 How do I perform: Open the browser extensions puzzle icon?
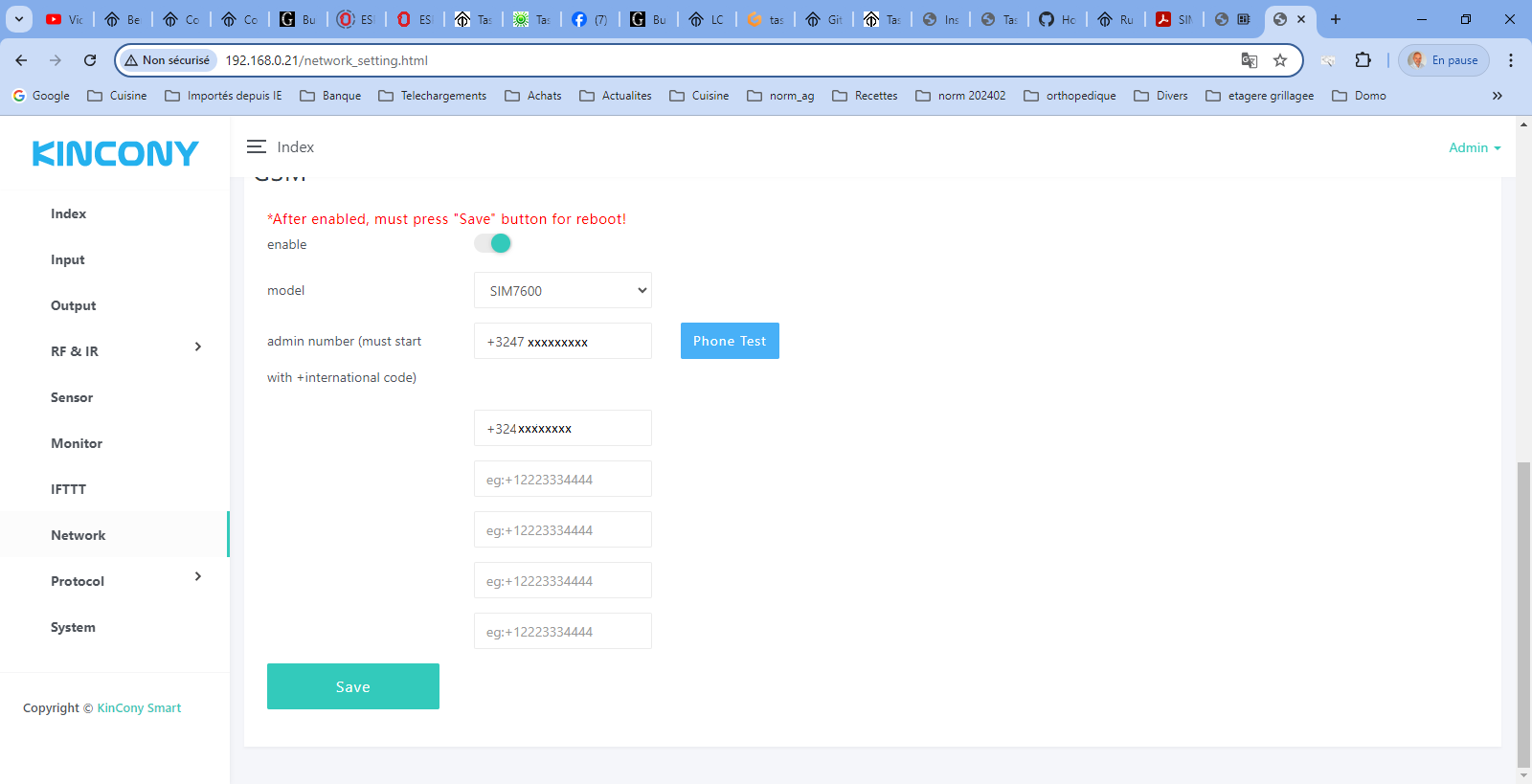click(1363, 60)
